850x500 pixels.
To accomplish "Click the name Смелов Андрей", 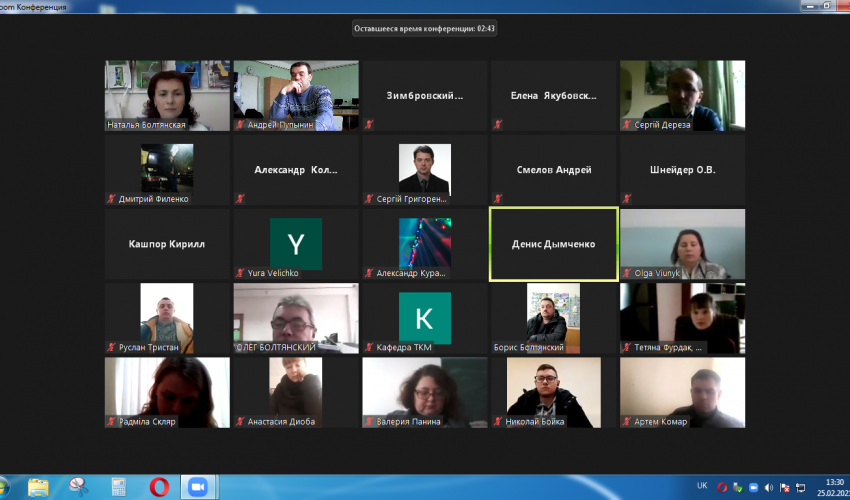I will pyautogui.click(x=553, y=170).
